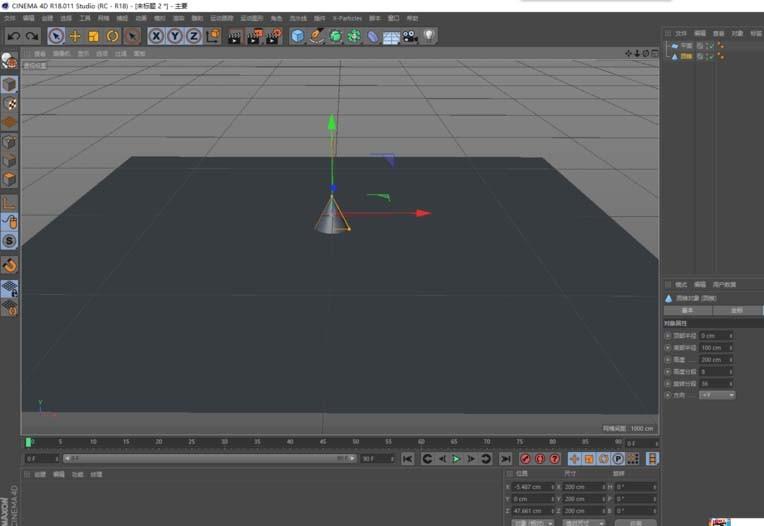Select the Move tool in the toolbar
Viewport: 764px width, 526px height.
coord(75,36)
